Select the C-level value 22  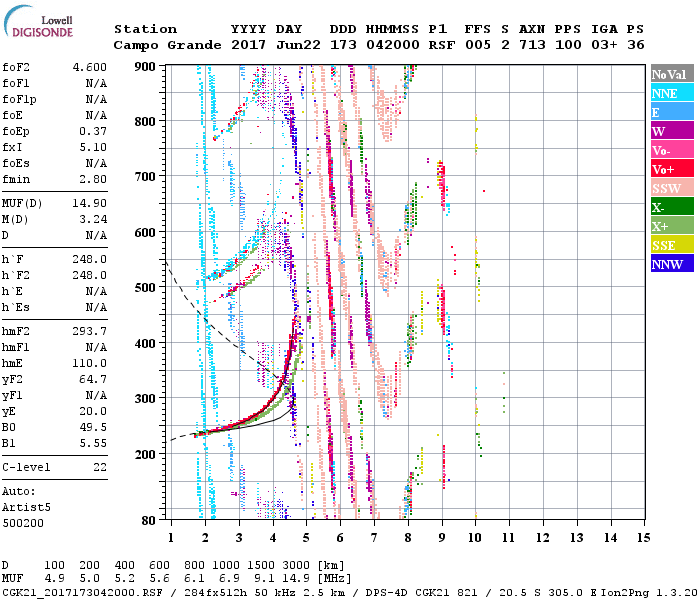tap(100, 467)
